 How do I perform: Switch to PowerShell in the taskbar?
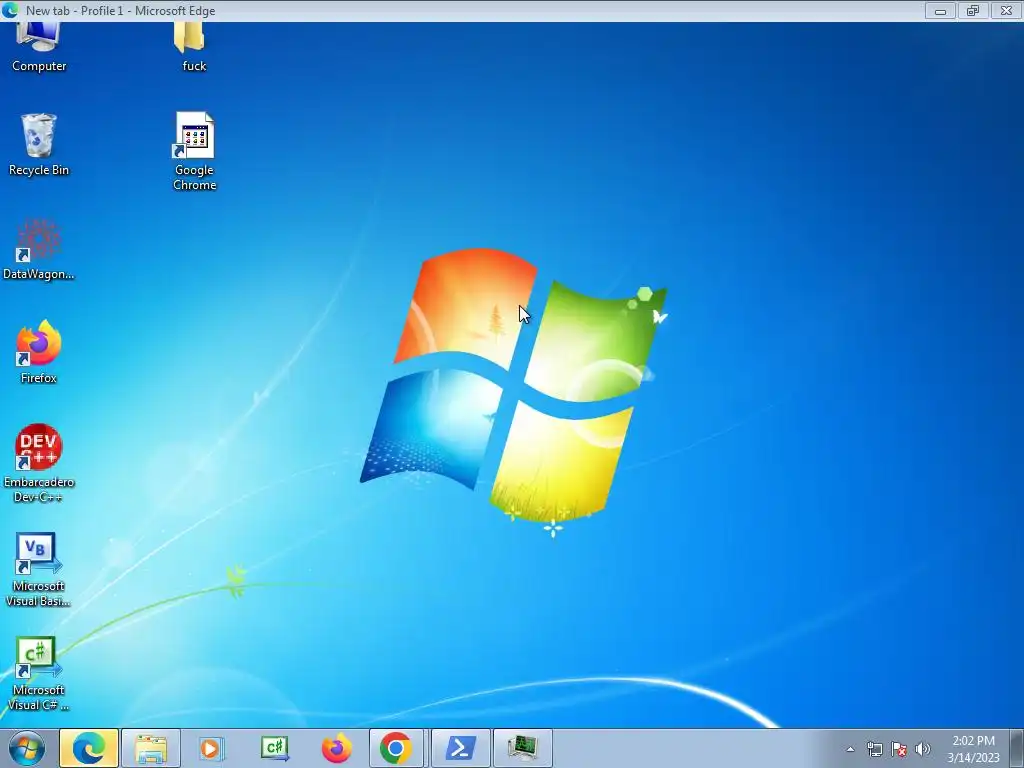460,748
